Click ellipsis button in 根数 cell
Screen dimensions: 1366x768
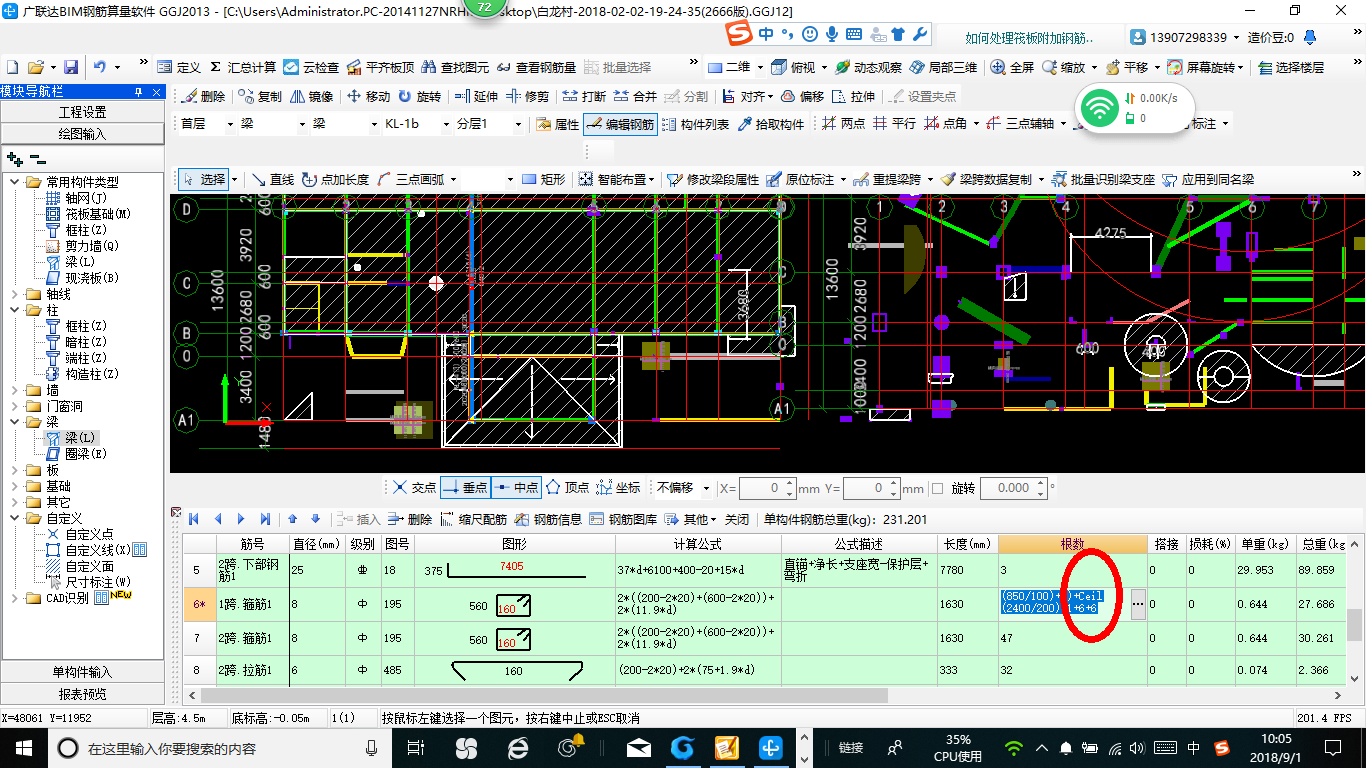(1138, 604)
